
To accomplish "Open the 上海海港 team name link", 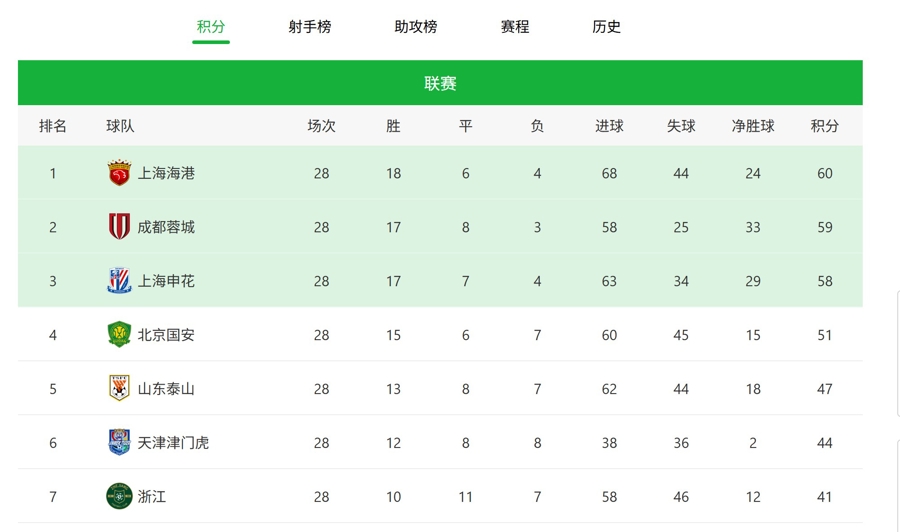I will (x=166, y=173).
